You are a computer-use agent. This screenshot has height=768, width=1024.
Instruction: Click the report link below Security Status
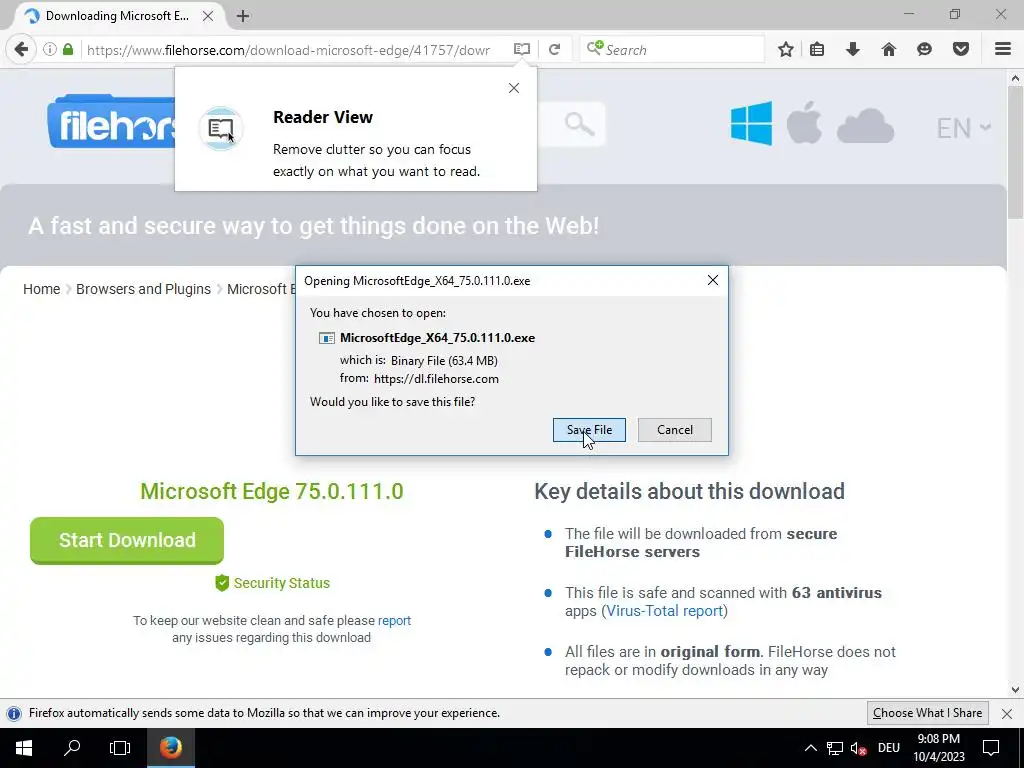tap(394, 620)
